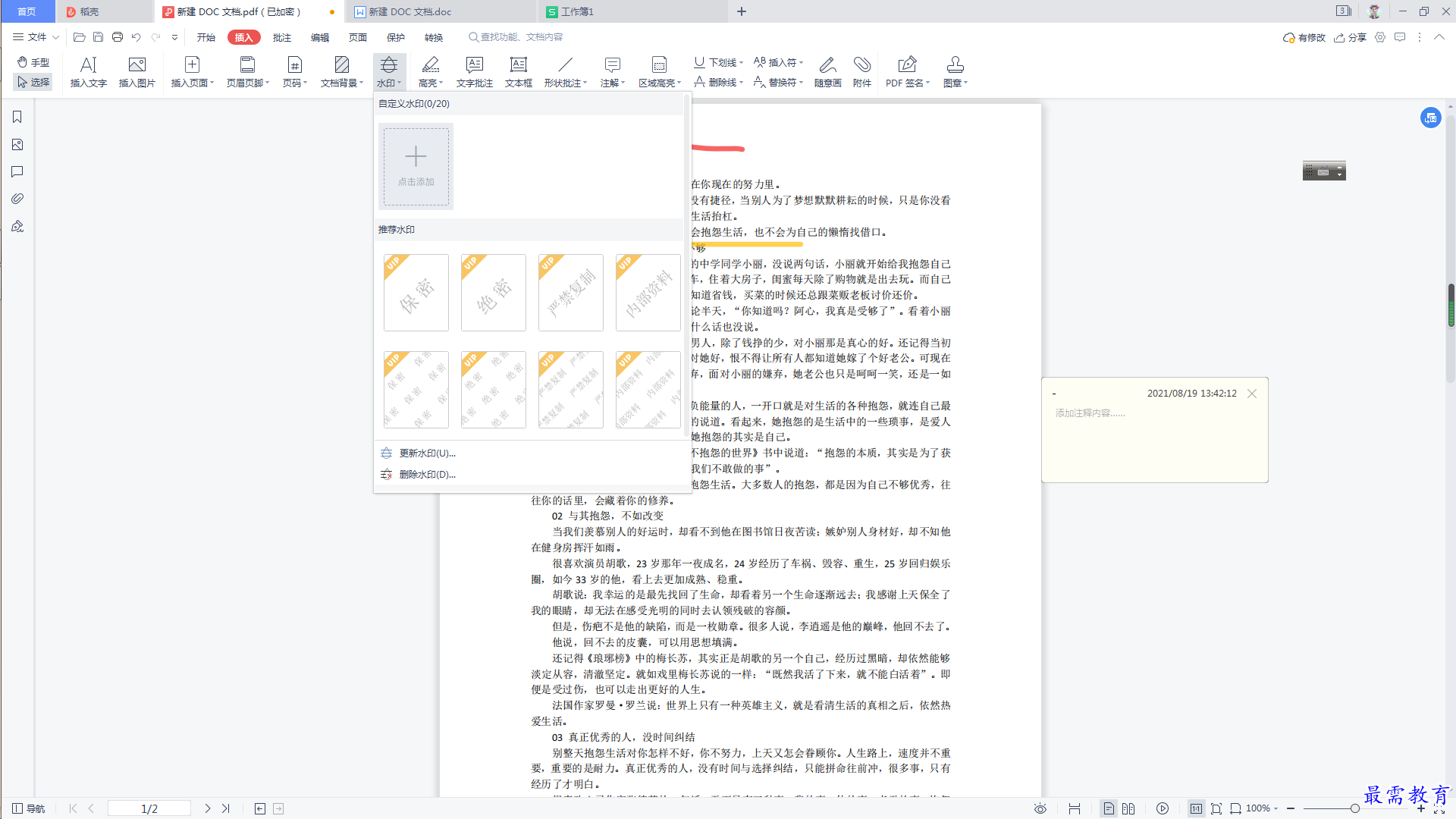Click the open file folder icon
Screen dimensions: 1456x819
(79, 36)
